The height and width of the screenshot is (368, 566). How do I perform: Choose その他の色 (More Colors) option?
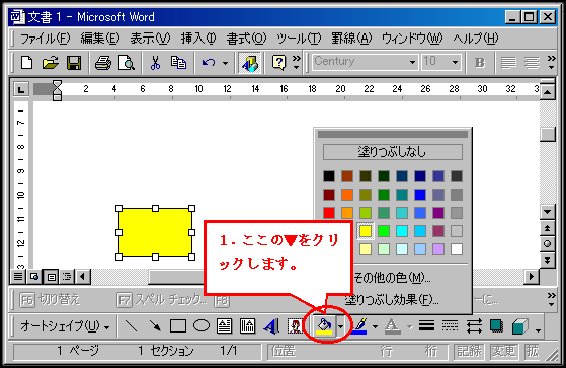pos(392,278)
